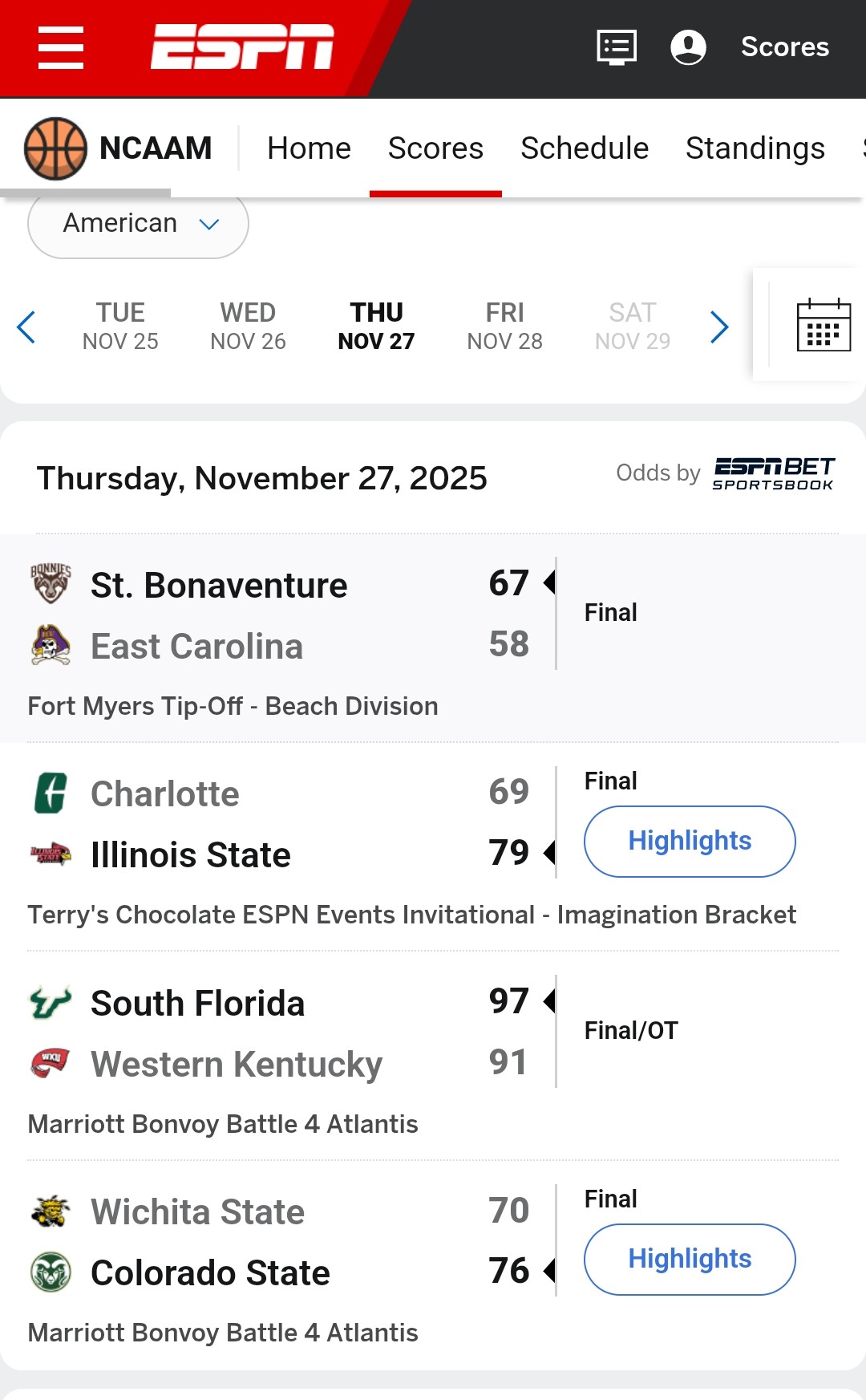Switch to the Schedule tab

584,148
